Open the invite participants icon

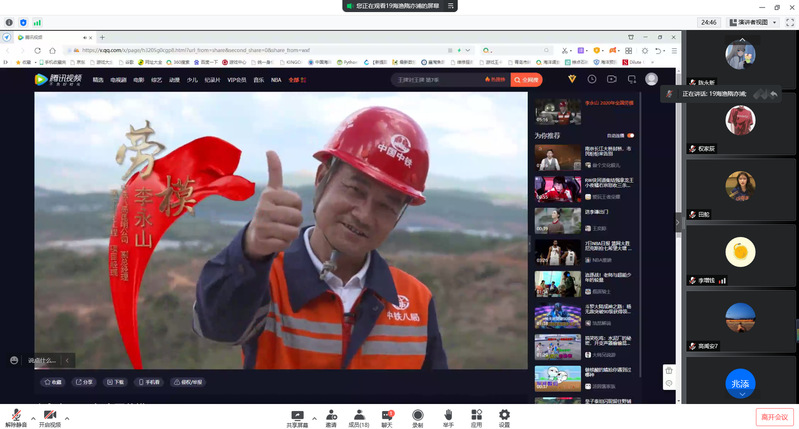click(x=330, y=415)
